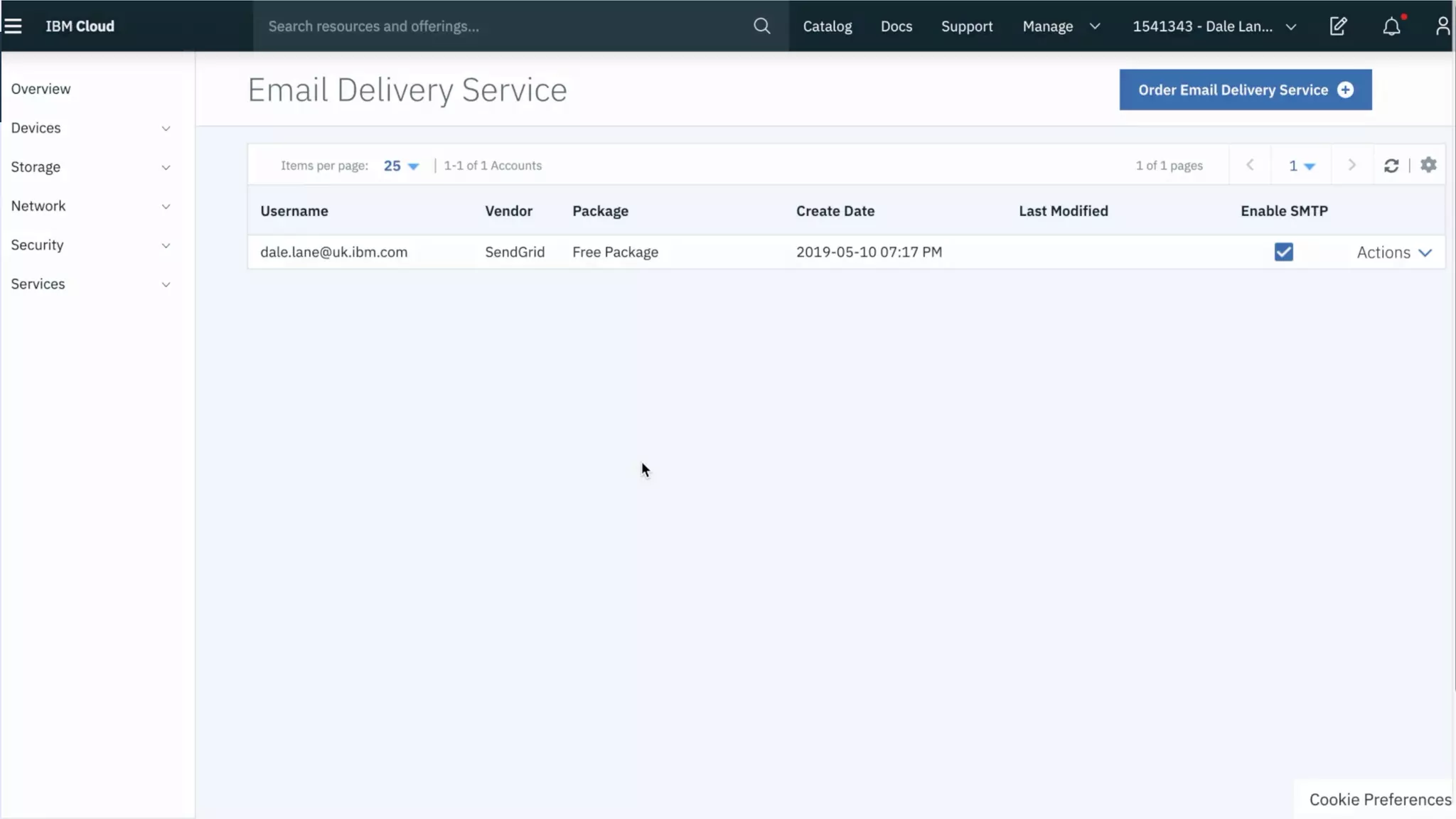Select Overview in the sidebar

tap(41, 89)
